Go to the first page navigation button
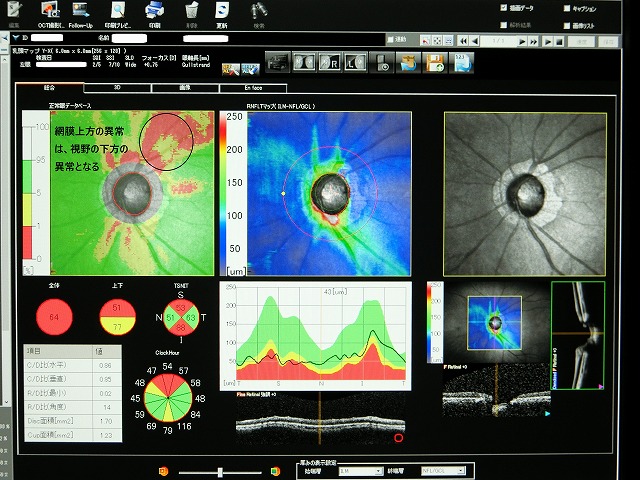 pos(463,40)
